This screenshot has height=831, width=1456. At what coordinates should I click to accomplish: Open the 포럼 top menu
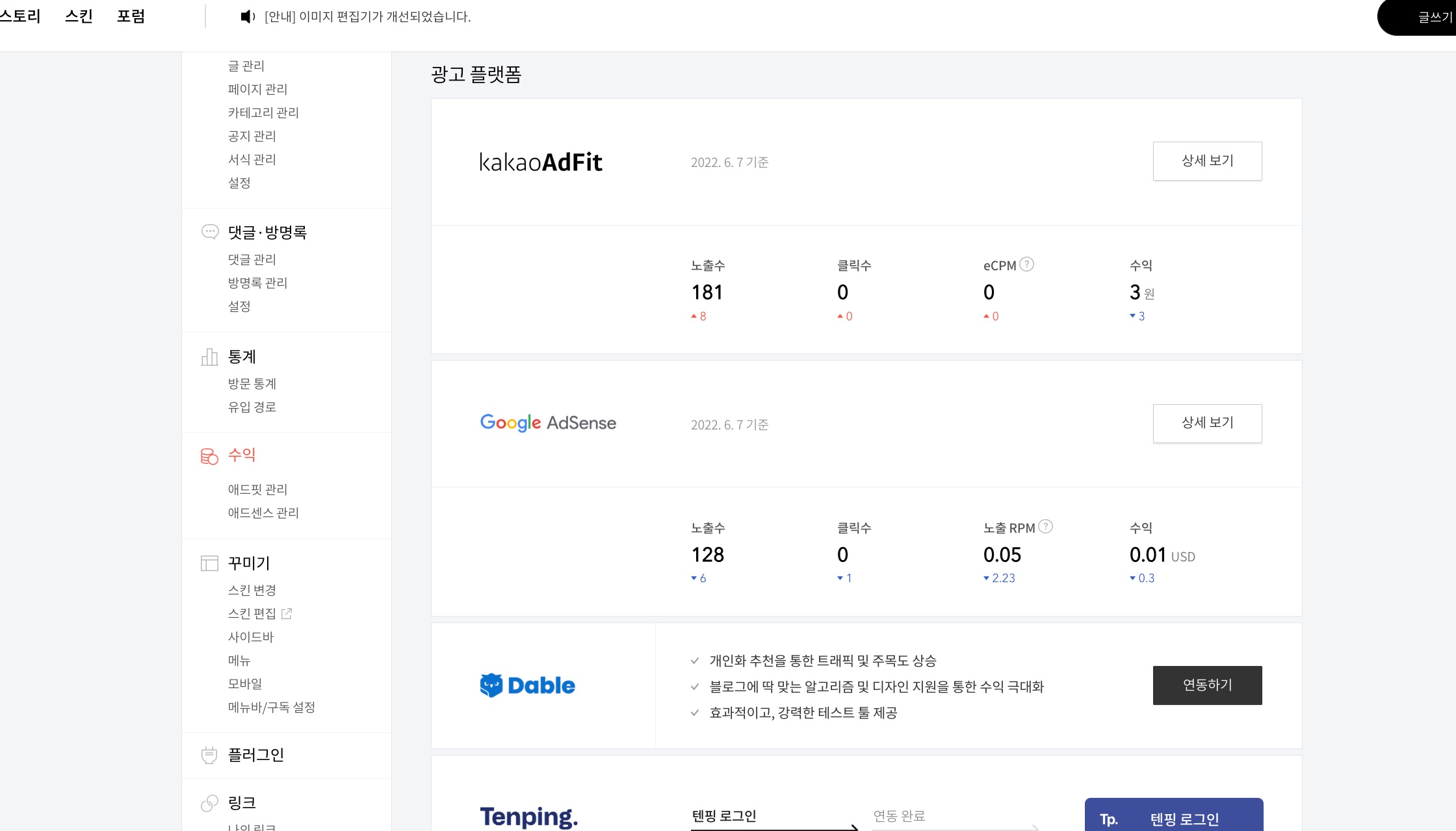[x=131, y=16]
